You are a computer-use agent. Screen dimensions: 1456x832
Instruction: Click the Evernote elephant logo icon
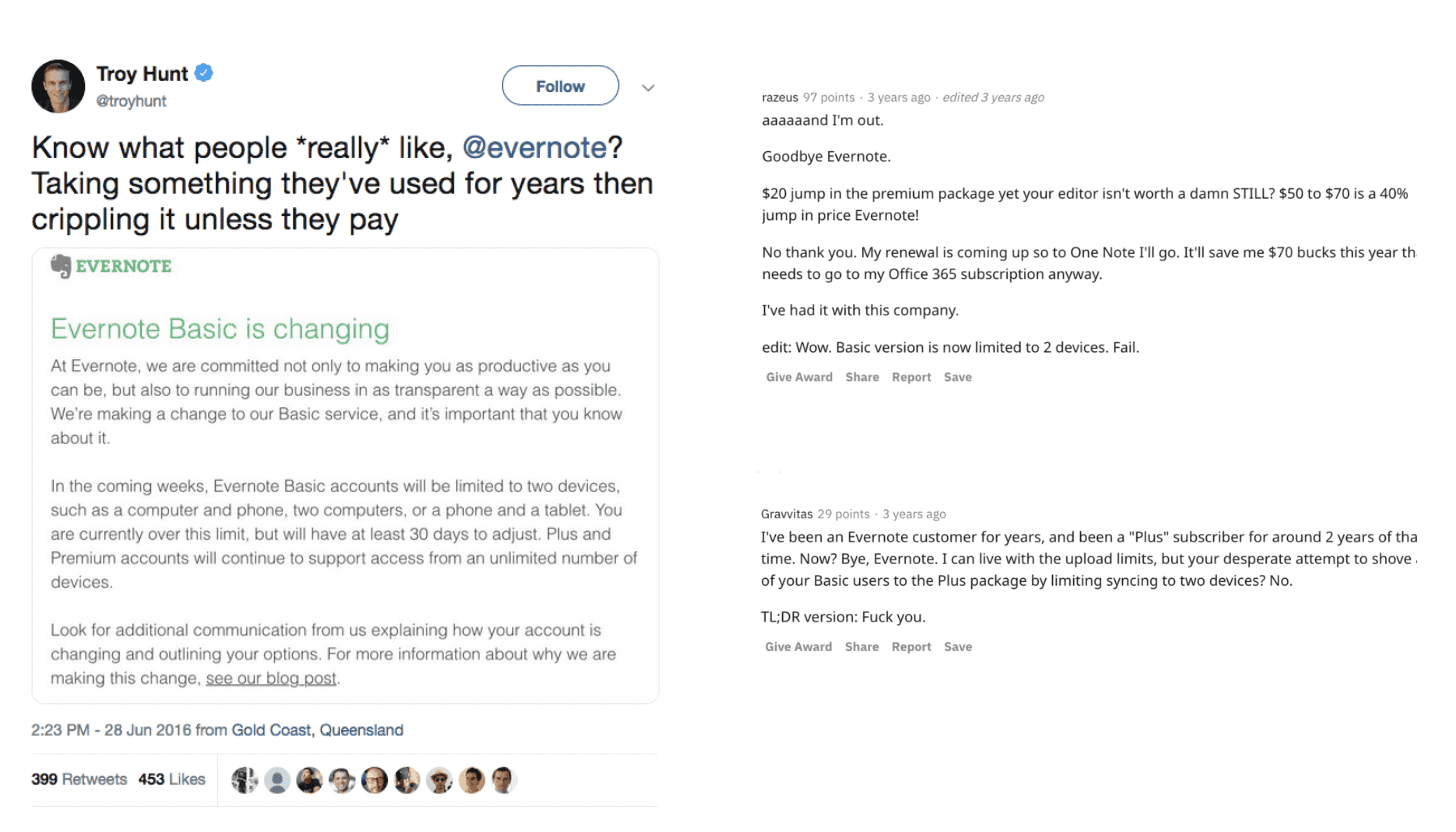60,266
